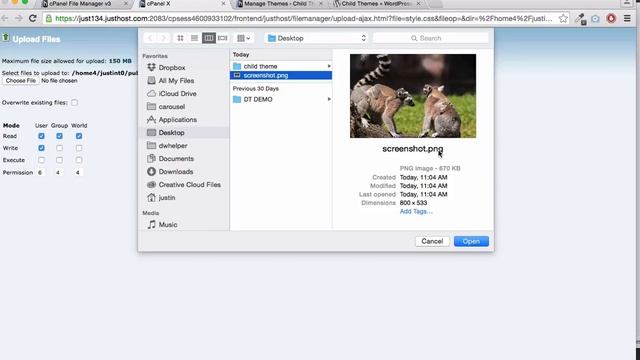
Task: Close the cPanel X tab
Action: (x=223, y=4)
